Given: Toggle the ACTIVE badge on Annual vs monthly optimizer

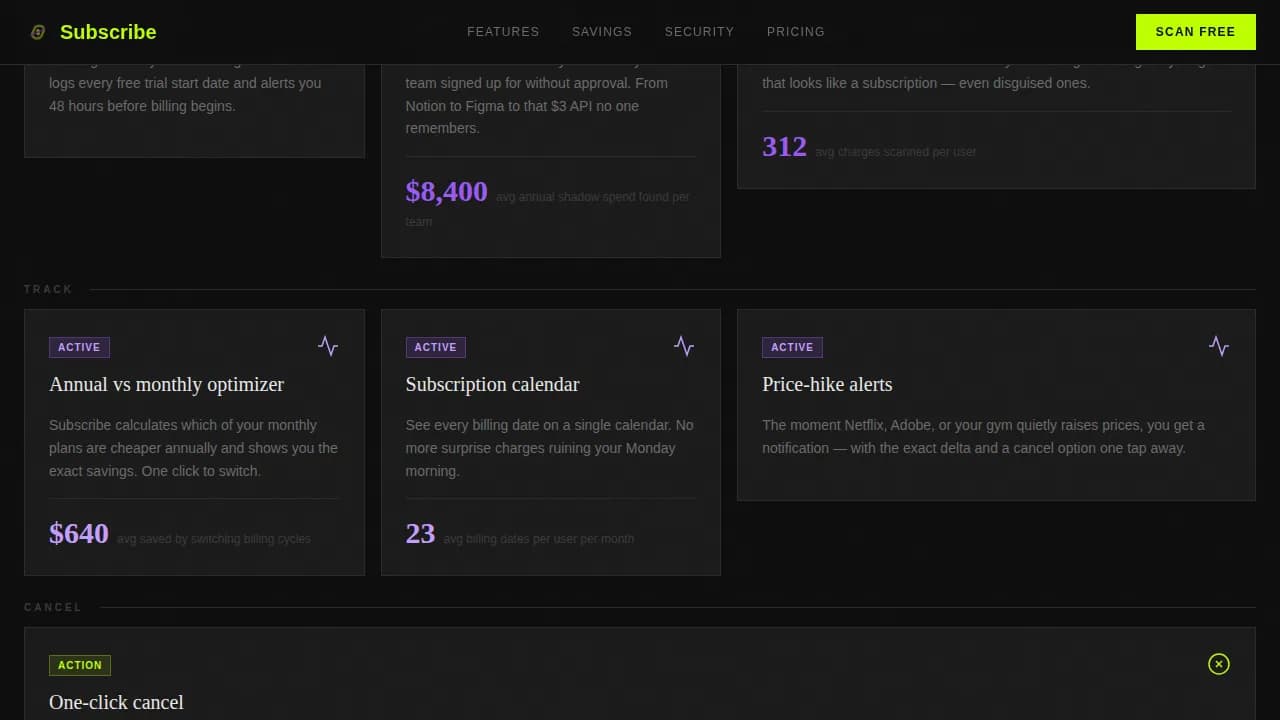Looking at the screenshot, I should coord(79,347).
